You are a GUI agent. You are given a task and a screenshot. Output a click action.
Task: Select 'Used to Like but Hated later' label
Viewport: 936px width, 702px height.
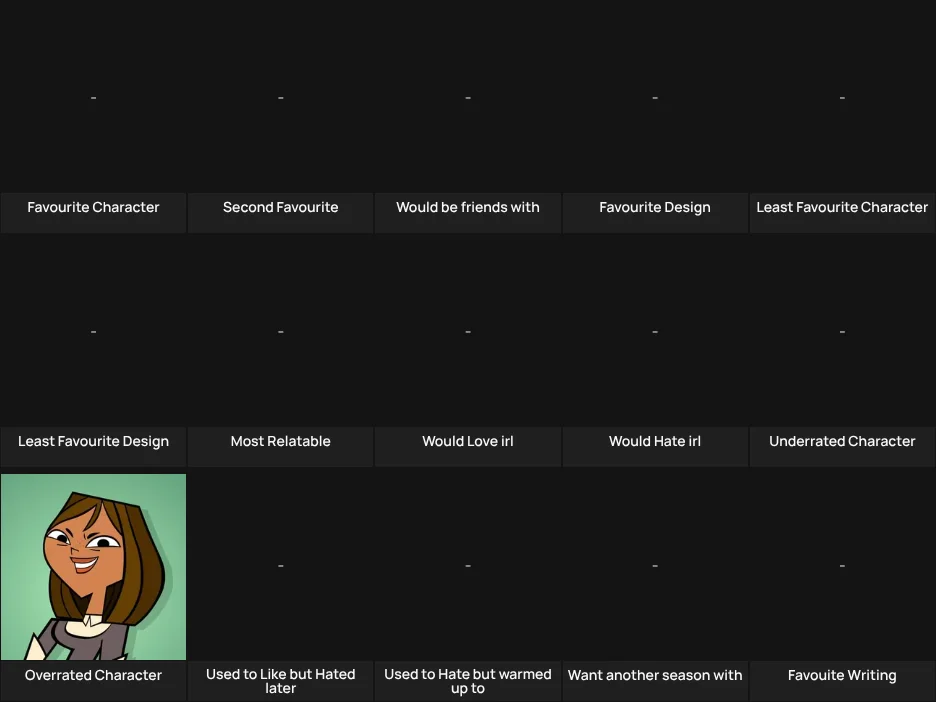tap(281, 681)
